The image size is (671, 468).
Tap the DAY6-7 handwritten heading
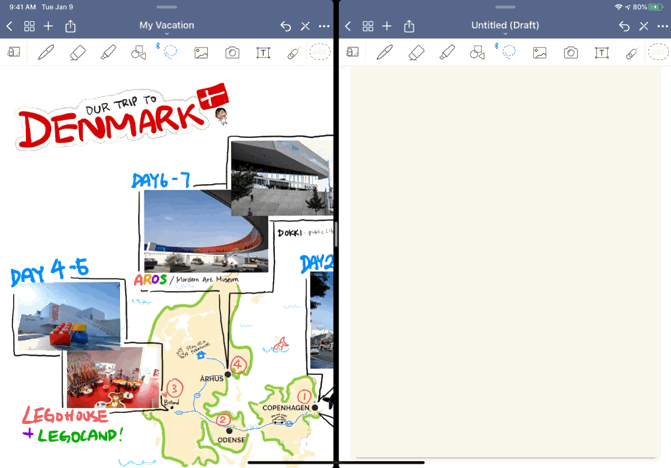pos(161,181)
